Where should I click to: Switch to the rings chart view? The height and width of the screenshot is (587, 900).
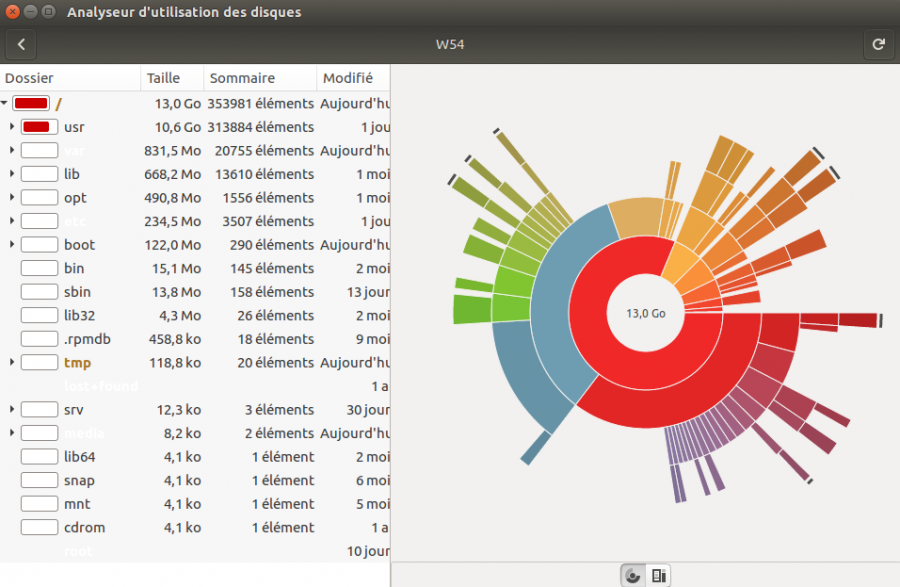633,575
